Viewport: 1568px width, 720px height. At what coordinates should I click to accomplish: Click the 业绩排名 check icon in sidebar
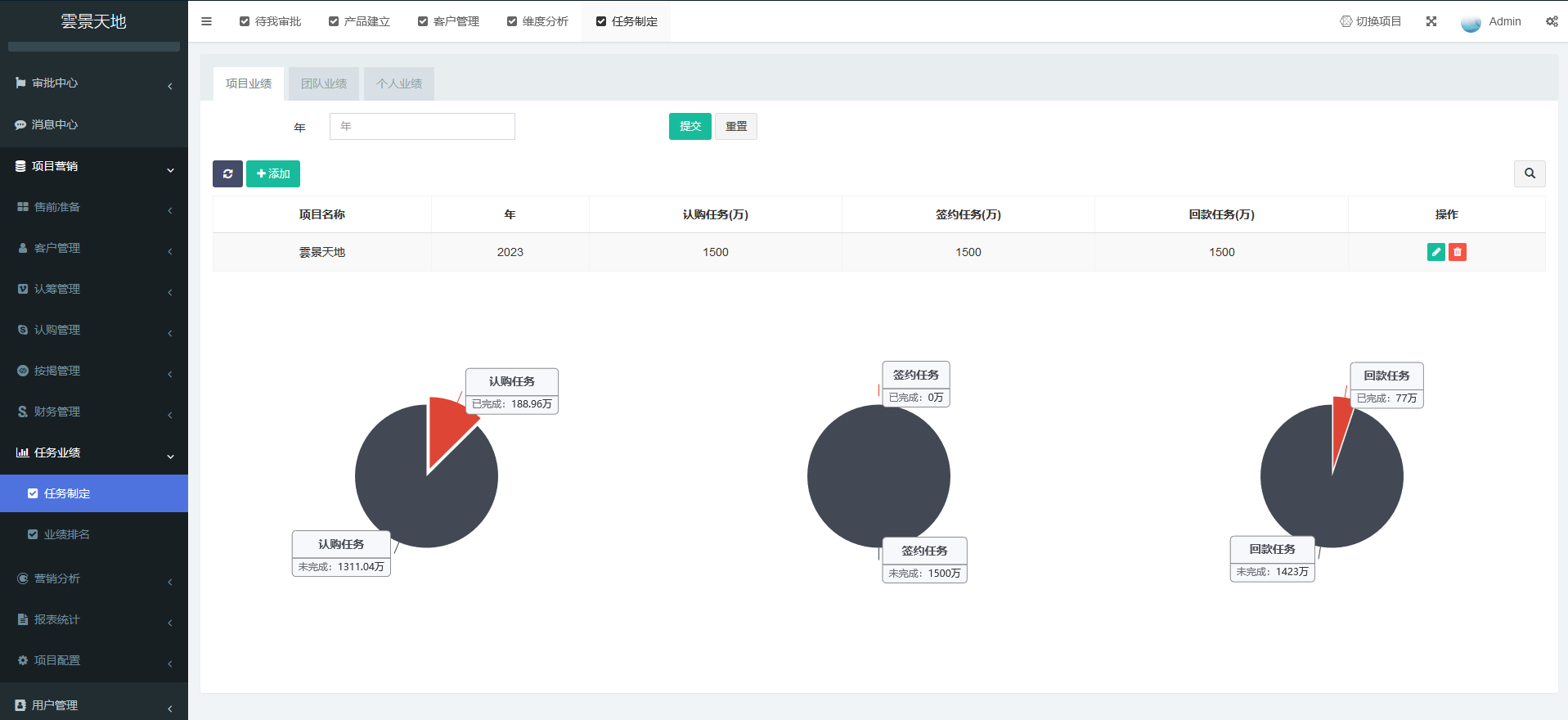point(33,534)
